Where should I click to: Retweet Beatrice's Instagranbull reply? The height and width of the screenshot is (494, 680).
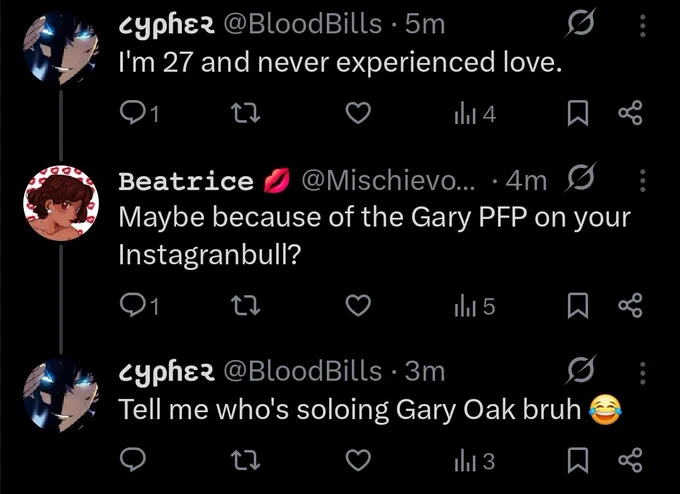tap(245, 305)
